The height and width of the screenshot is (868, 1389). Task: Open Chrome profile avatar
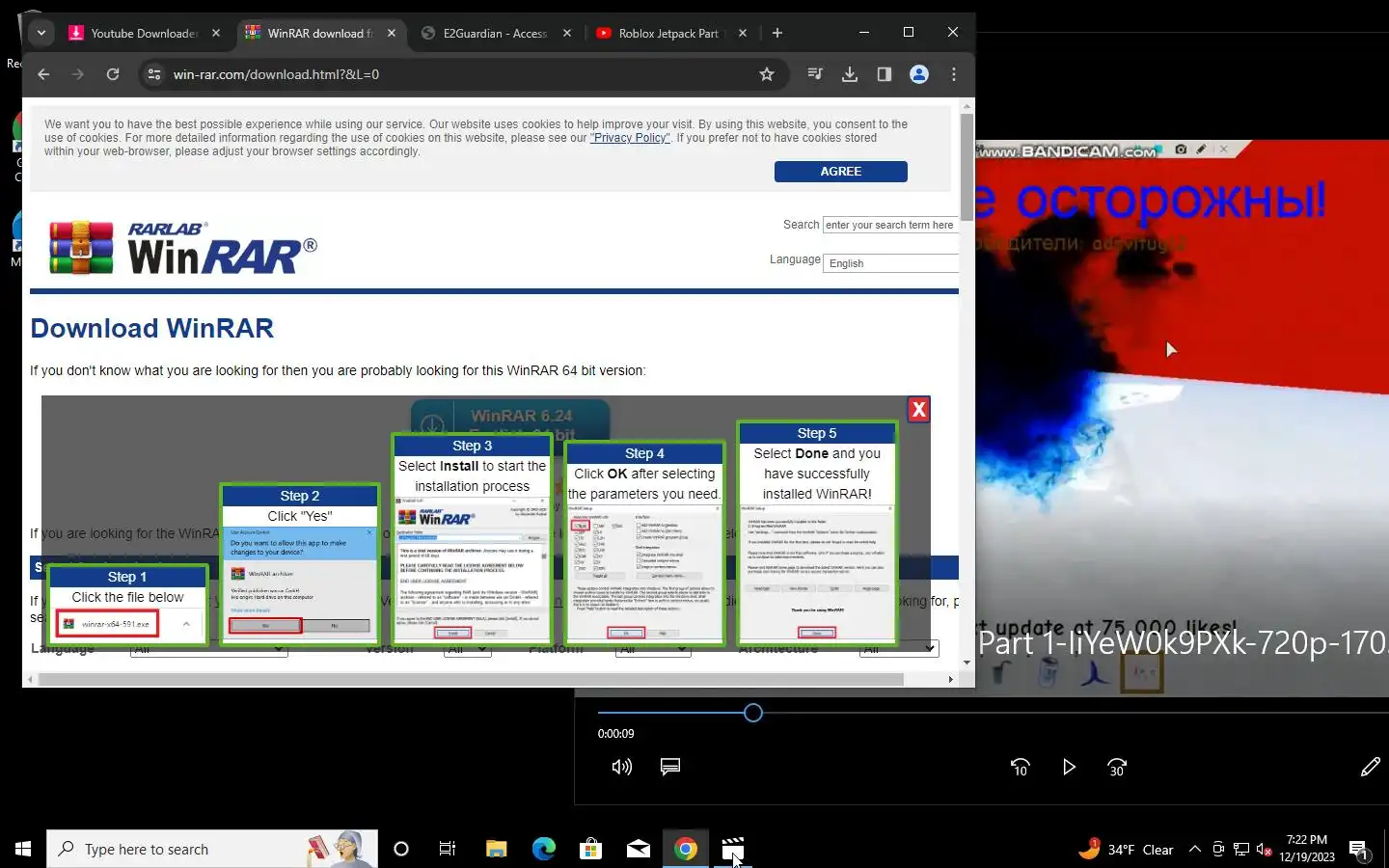coord(919,74)
